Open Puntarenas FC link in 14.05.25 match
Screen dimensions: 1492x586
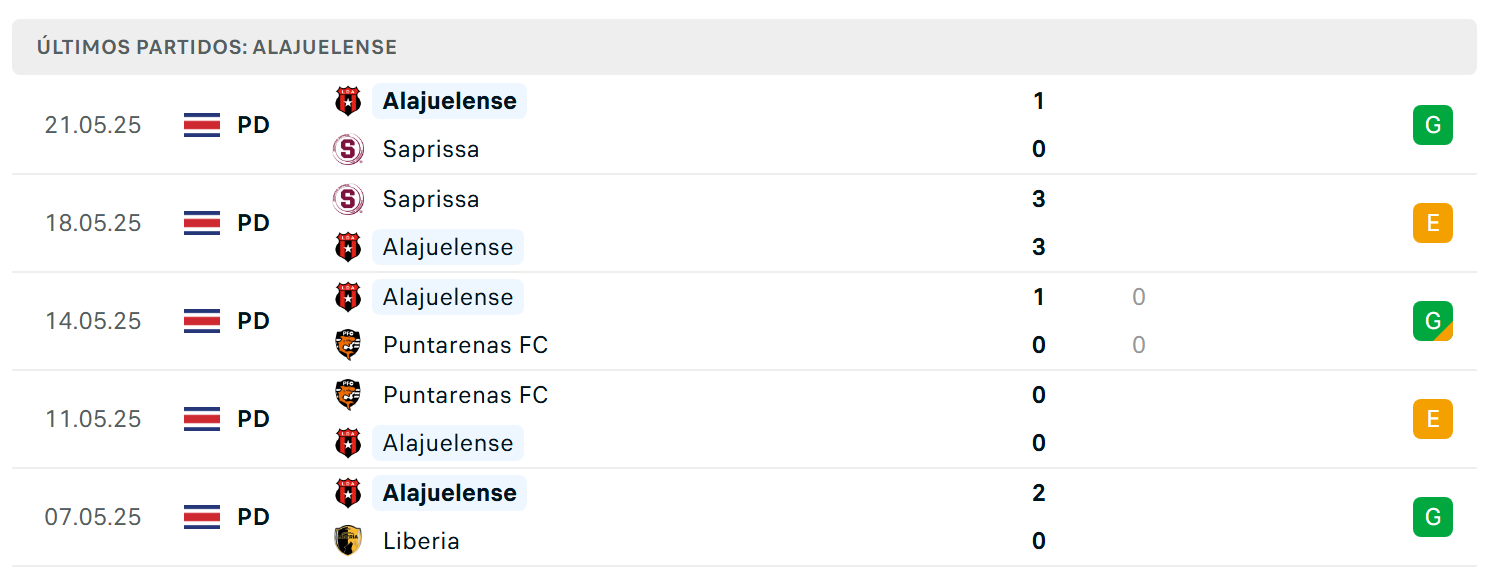465,345
